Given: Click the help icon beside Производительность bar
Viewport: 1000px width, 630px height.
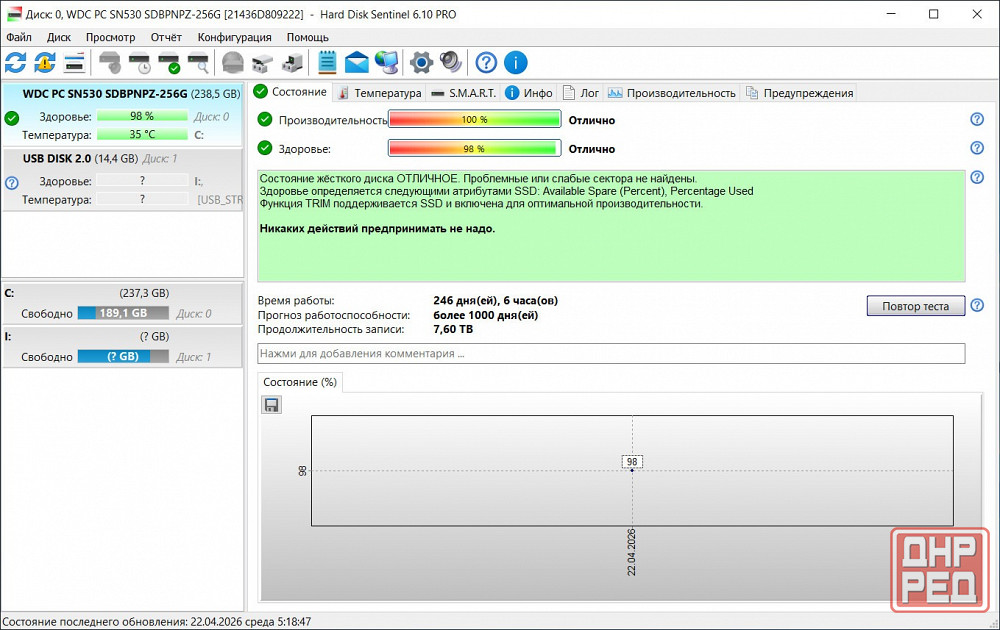Looking at the screenshot, I should click(x=977, y=120).
